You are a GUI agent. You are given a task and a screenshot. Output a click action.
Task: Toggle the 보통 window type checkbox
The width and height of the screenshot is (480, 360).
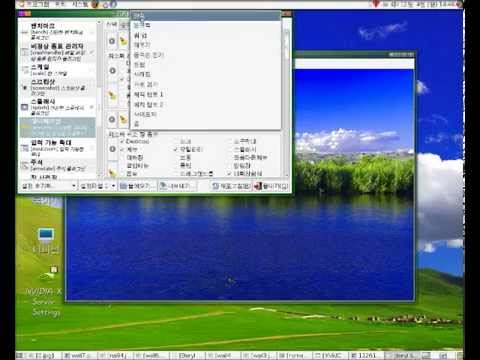coord(176,157)
